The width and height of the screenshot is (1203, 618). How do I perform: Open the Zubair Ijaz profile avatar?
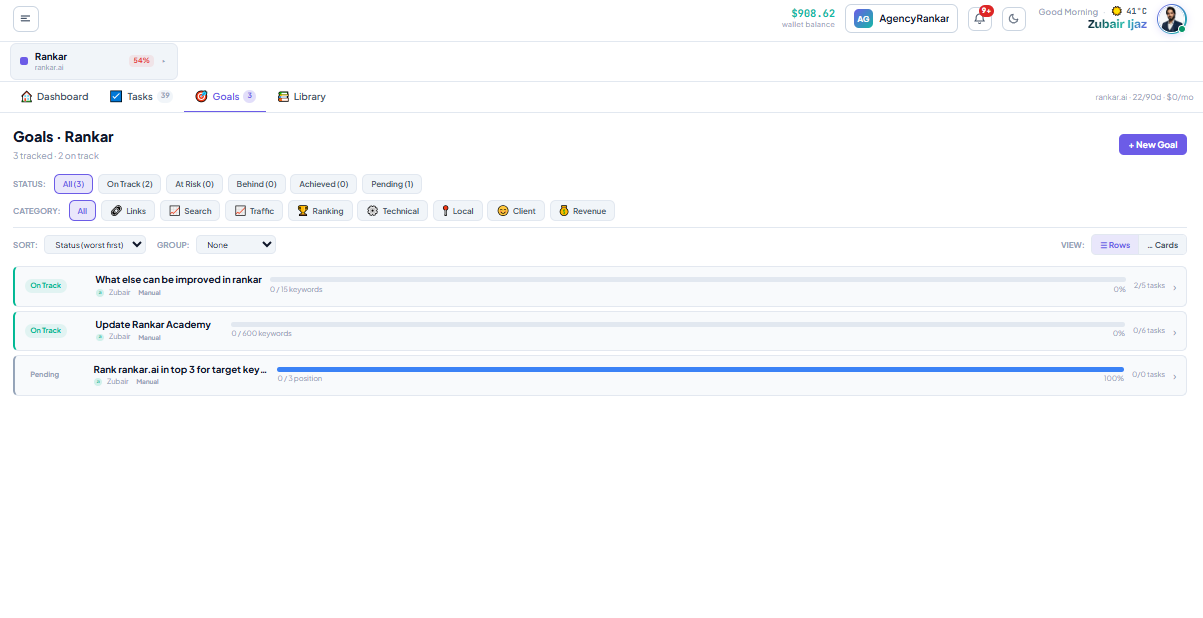pos(1171,19)
